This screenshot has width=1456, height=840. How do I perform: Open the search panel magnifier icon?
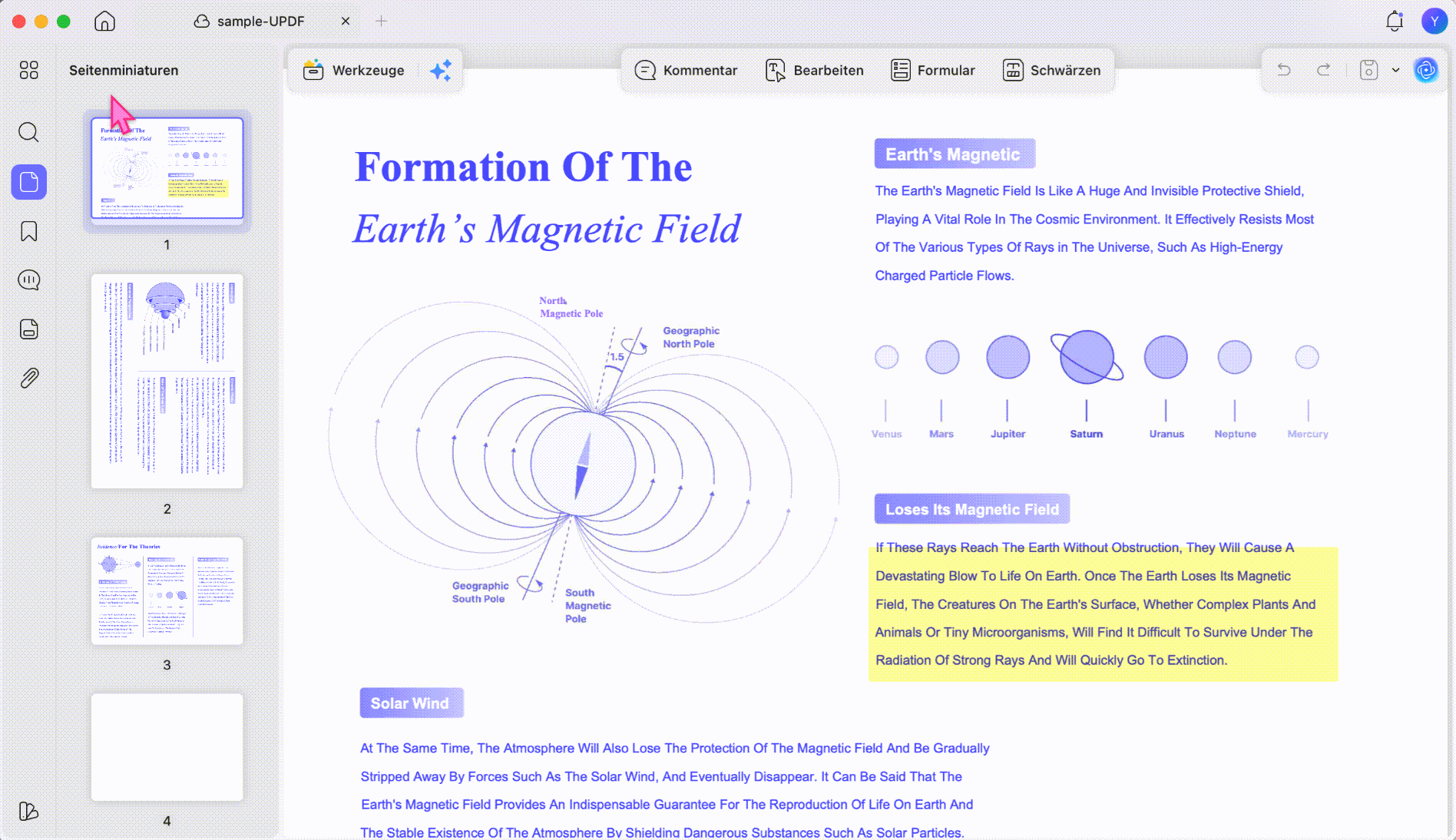28,132
